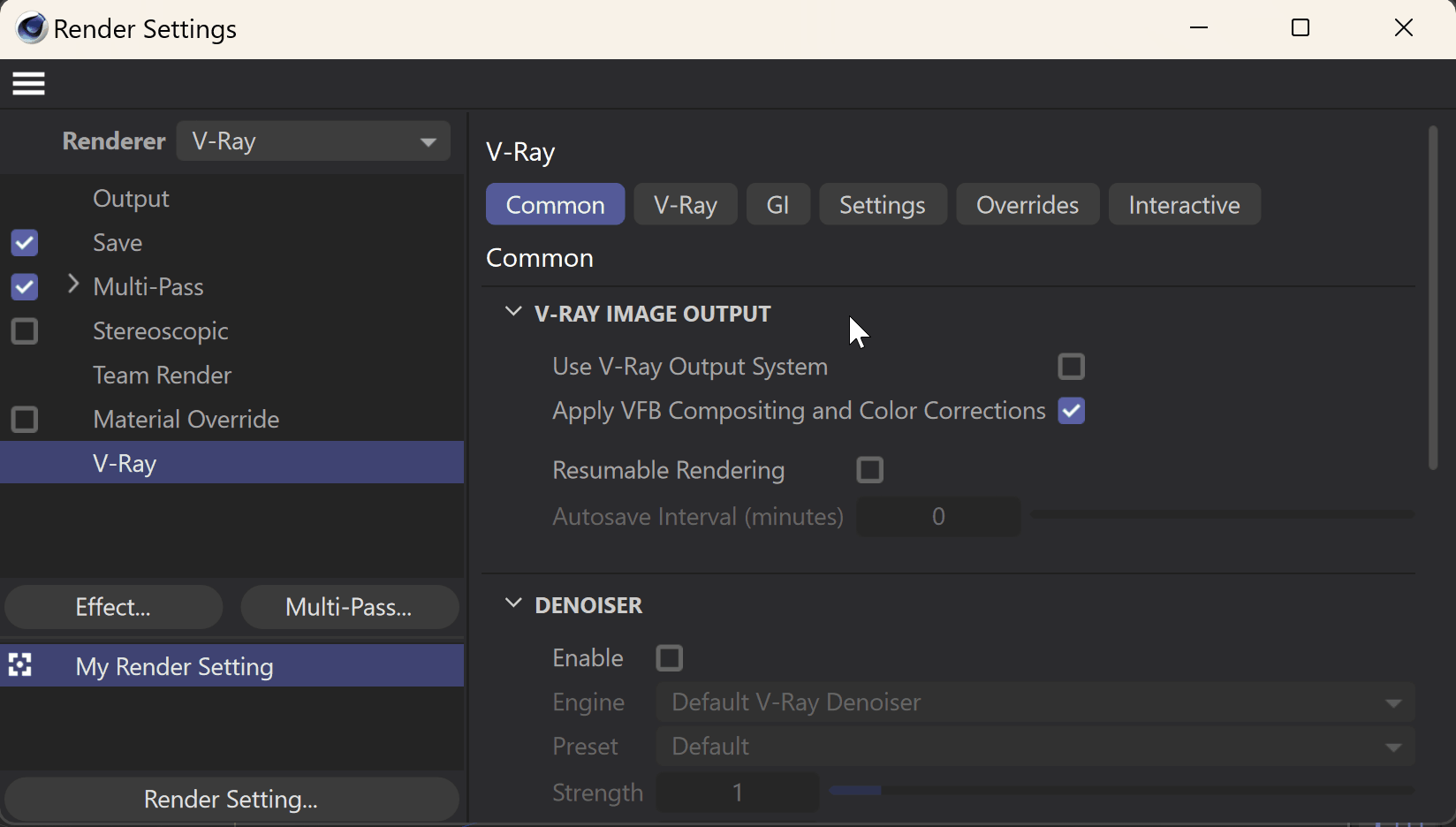Uncheck the Save checkbox
Image resolution: width=1456 pixels, height=827 pixels.
tap(25, 242)
